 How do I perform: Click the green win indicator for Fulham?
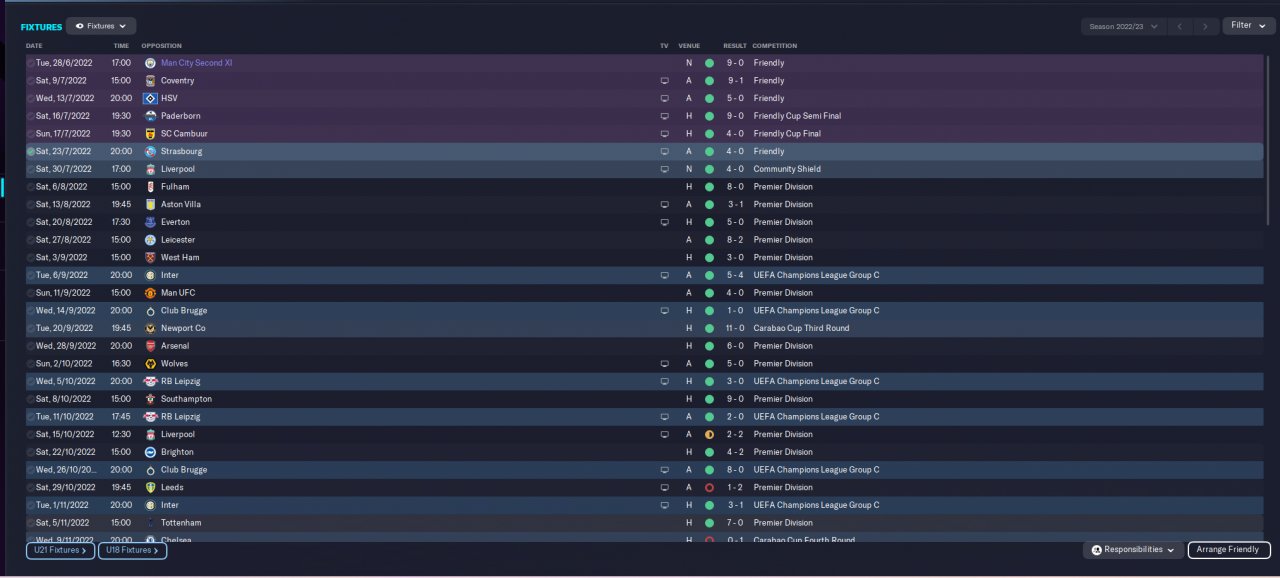point(709,187)
